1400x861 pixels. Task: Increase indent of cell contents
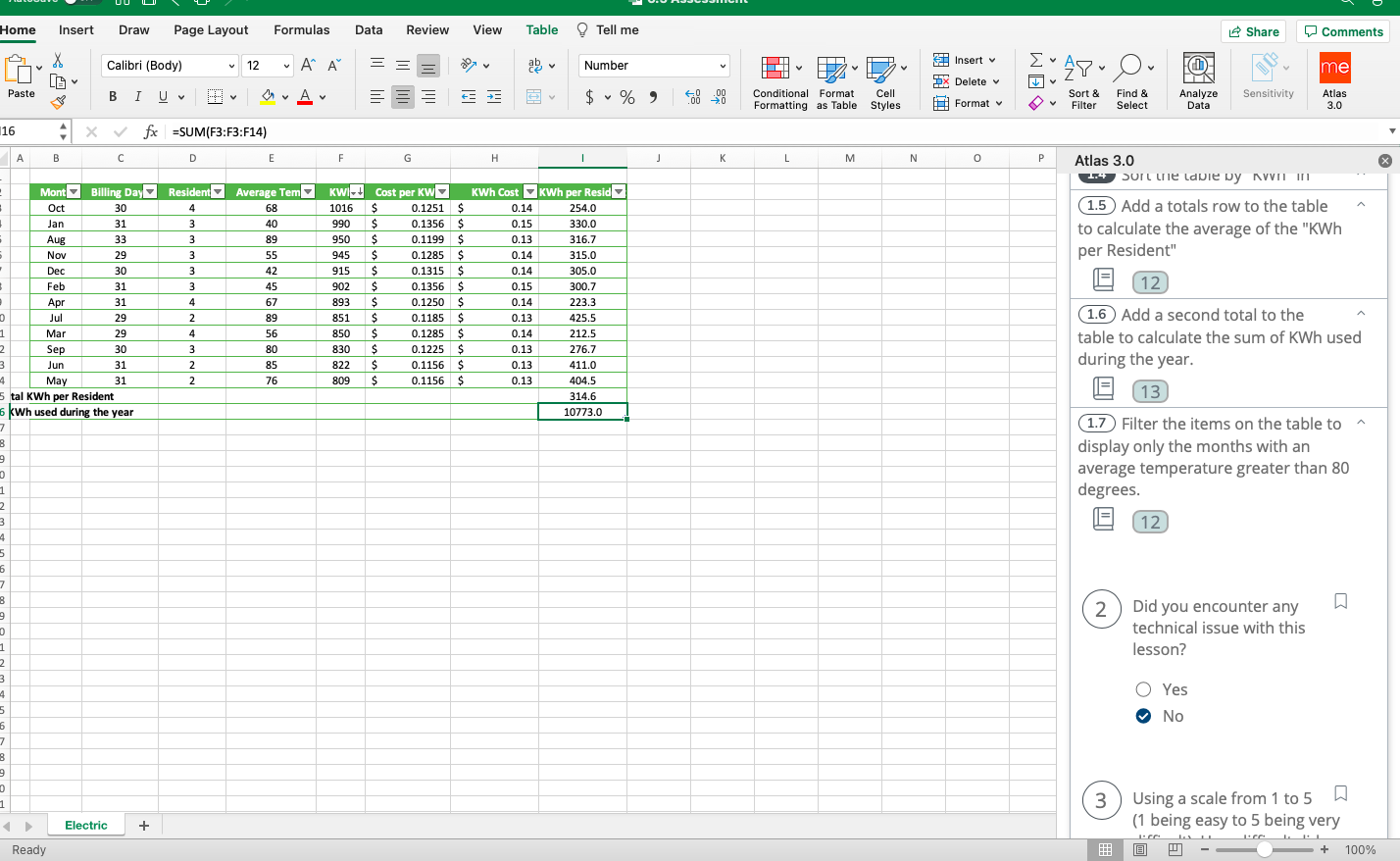tap(494, 96)
